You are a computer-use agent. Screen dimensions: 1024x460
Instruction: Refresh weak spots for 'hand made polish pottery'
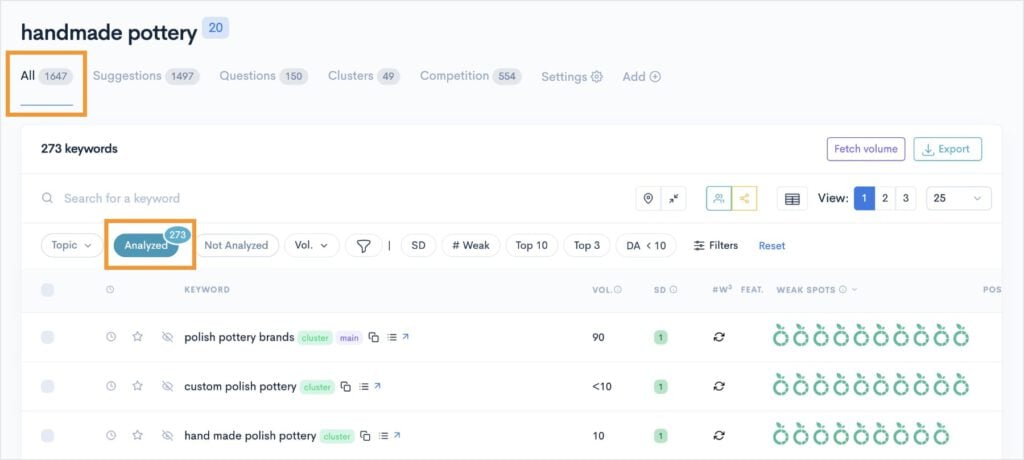tap(718, 436)
